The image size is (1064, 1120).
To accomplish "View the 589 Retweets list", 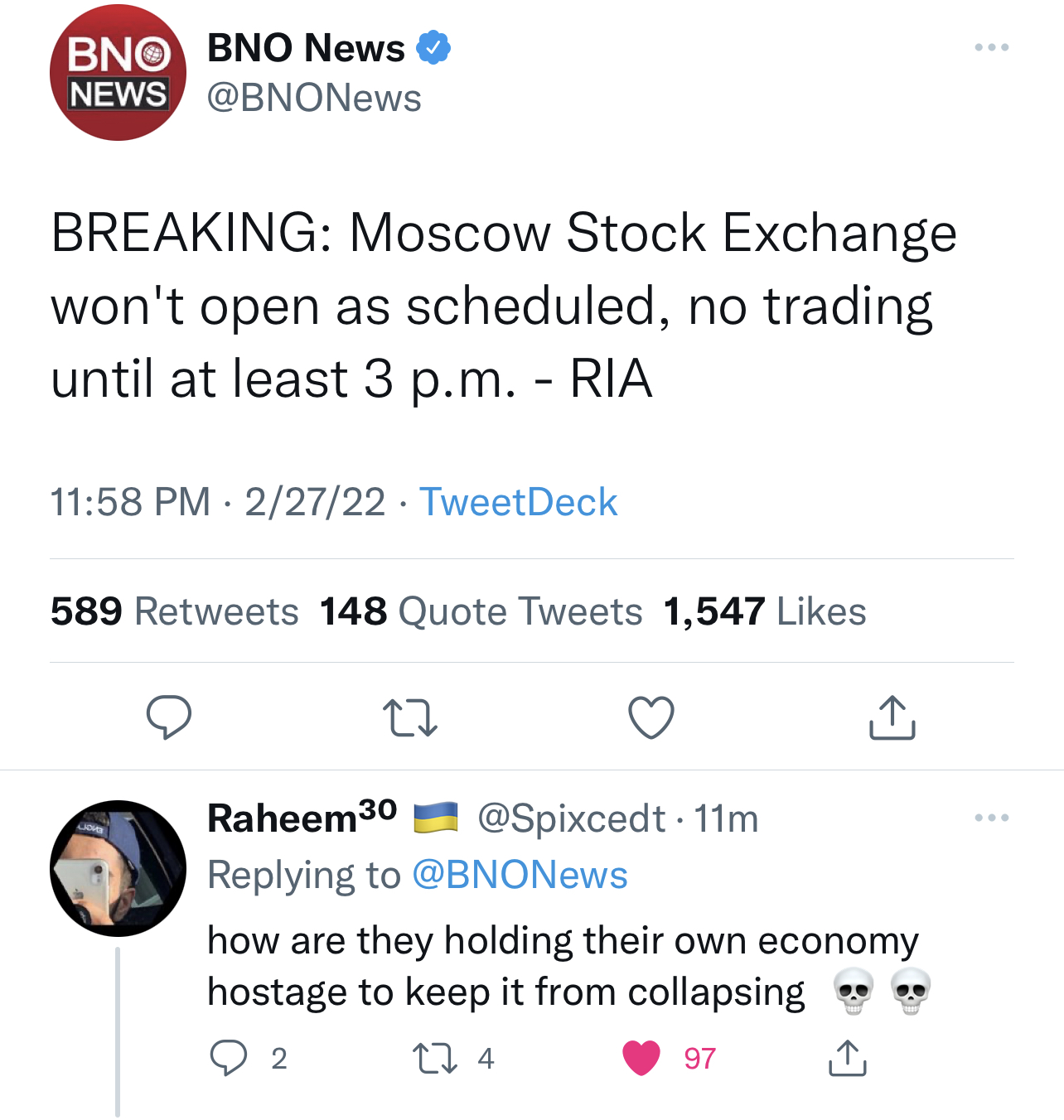I will [x=174, y=611].
